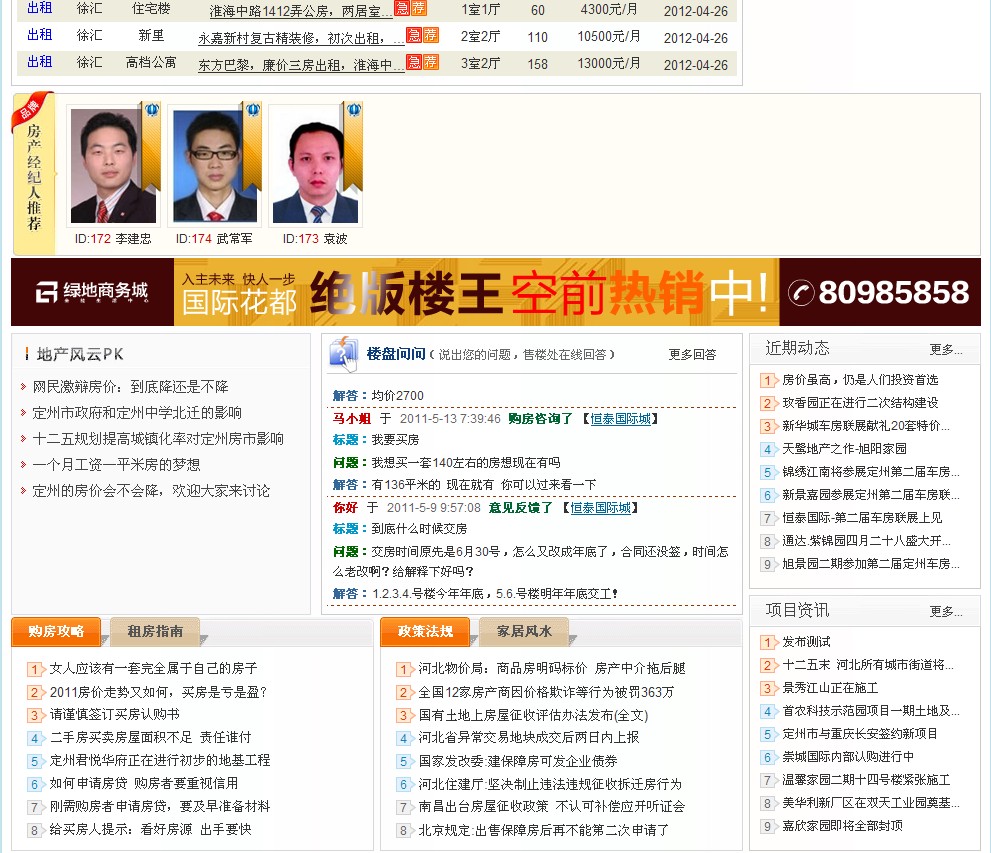The width and height of the screenshot is (991, 853).
Task: Open 国家发改委:建保障房可发企业债券
Action: 518,761
